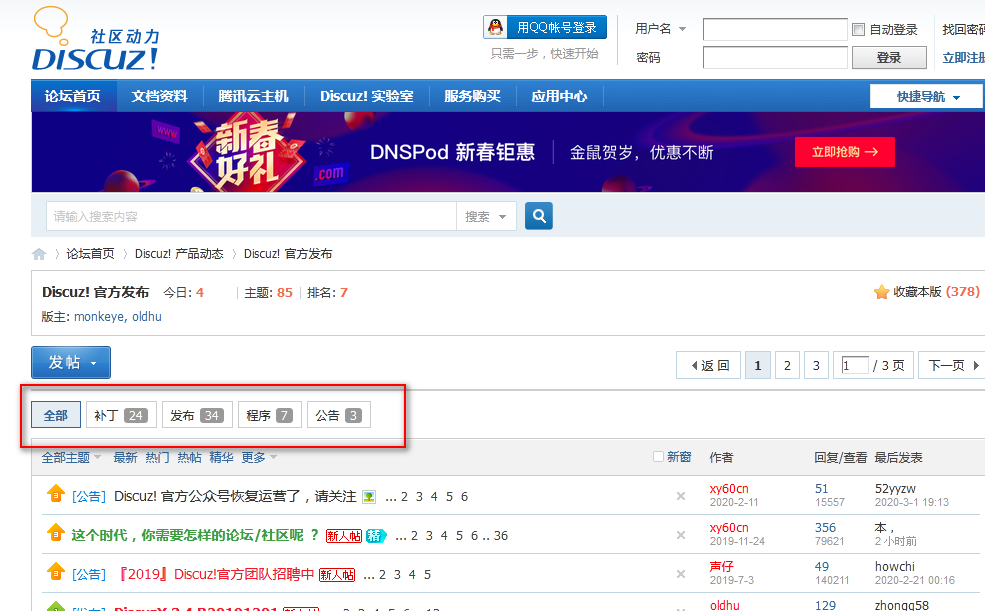Screen dimensions: 985x611
Task: Select the 全部 category filter
Action: (x=56, y=415)
